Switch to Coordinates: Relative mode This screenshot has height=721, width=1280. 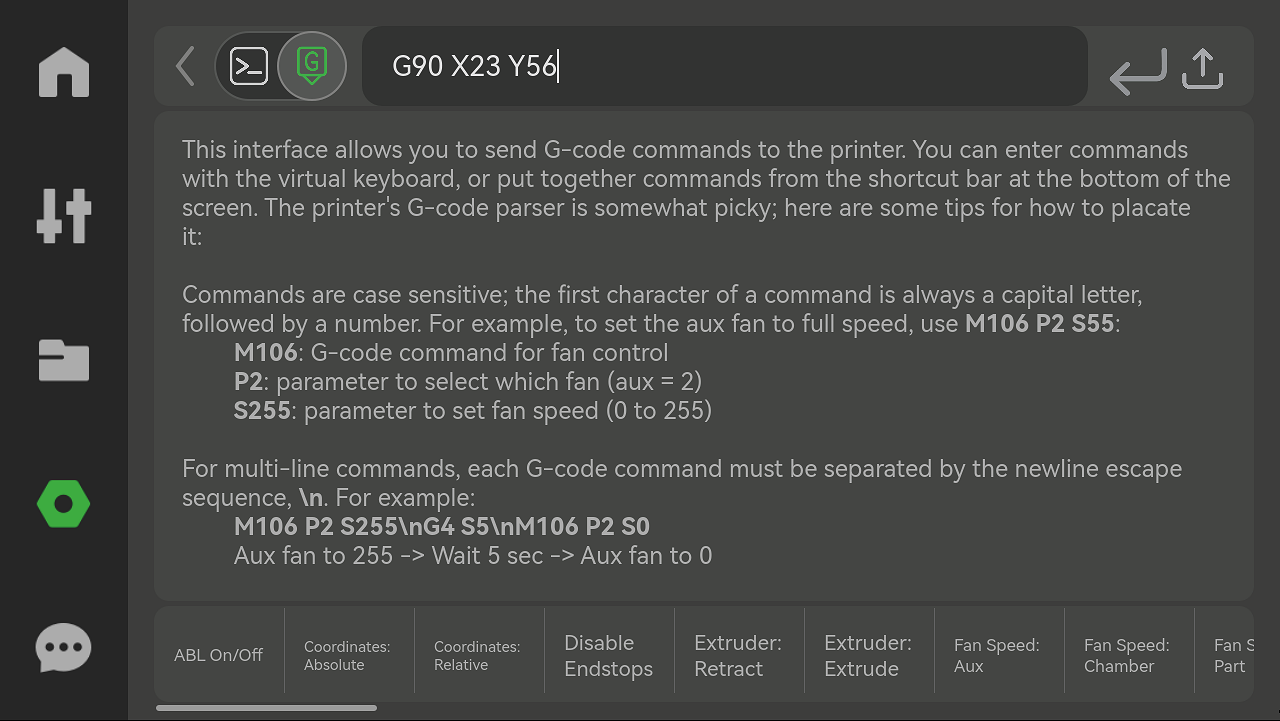[478, 655]
